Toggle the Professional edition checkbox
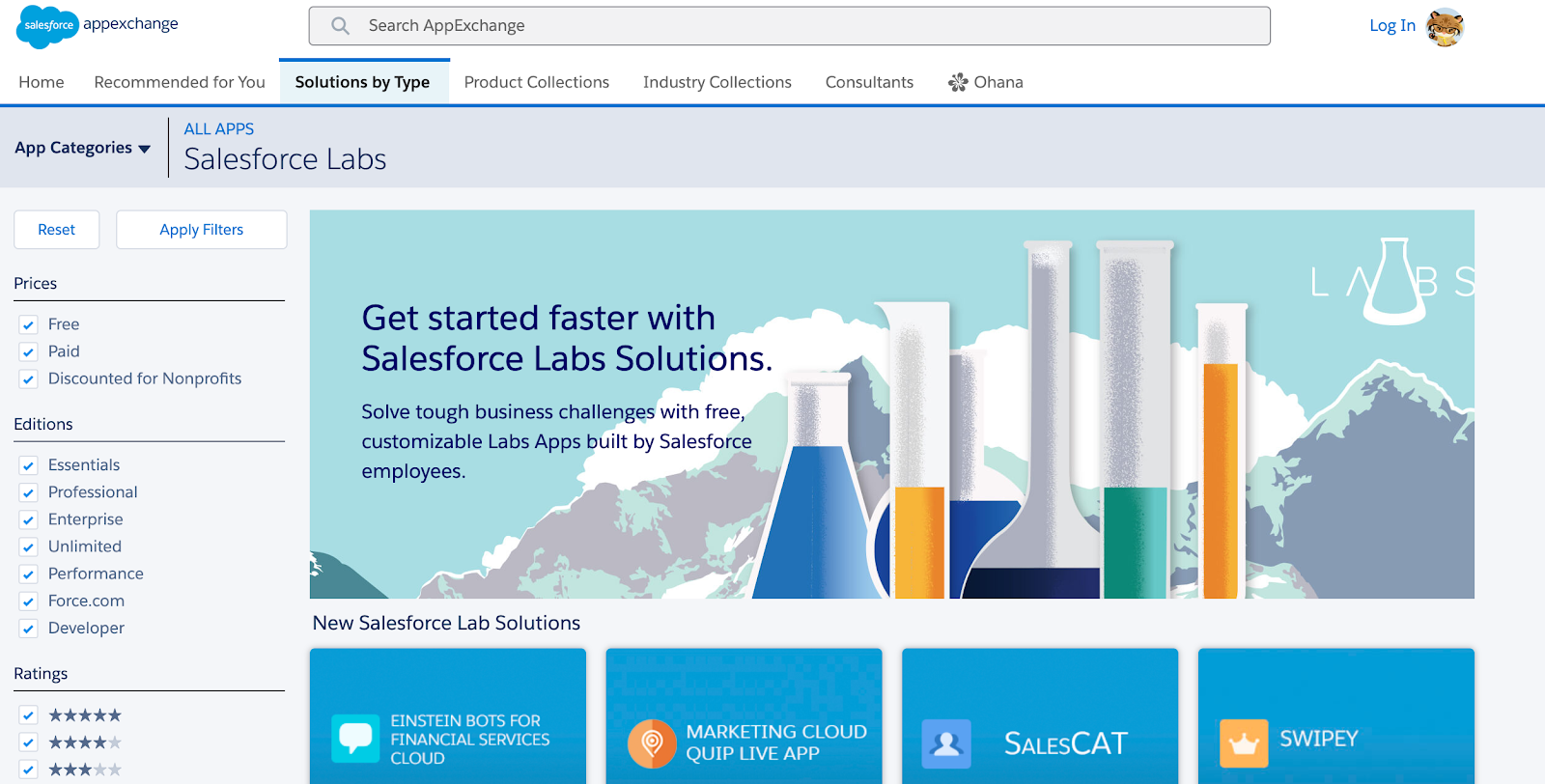 [x=28, y=493]
